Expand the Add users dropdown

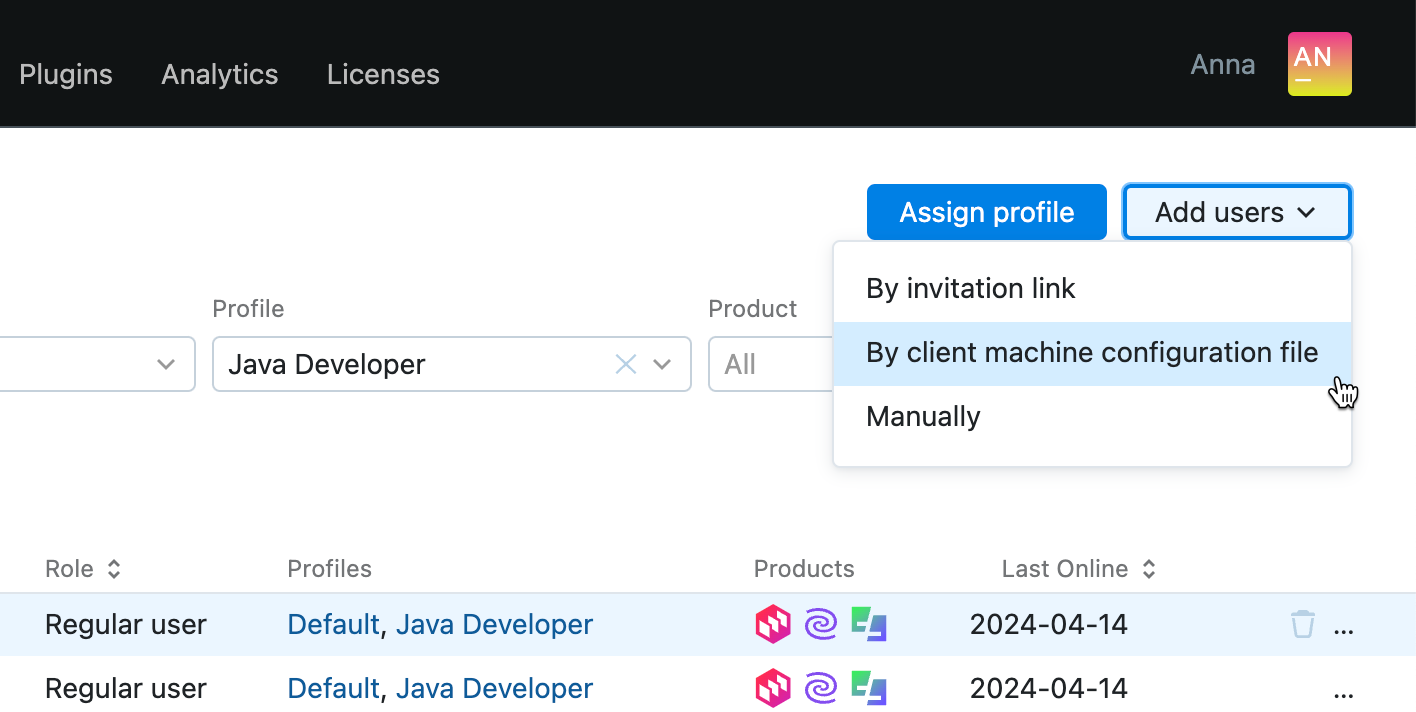[x=1237, y=212]
